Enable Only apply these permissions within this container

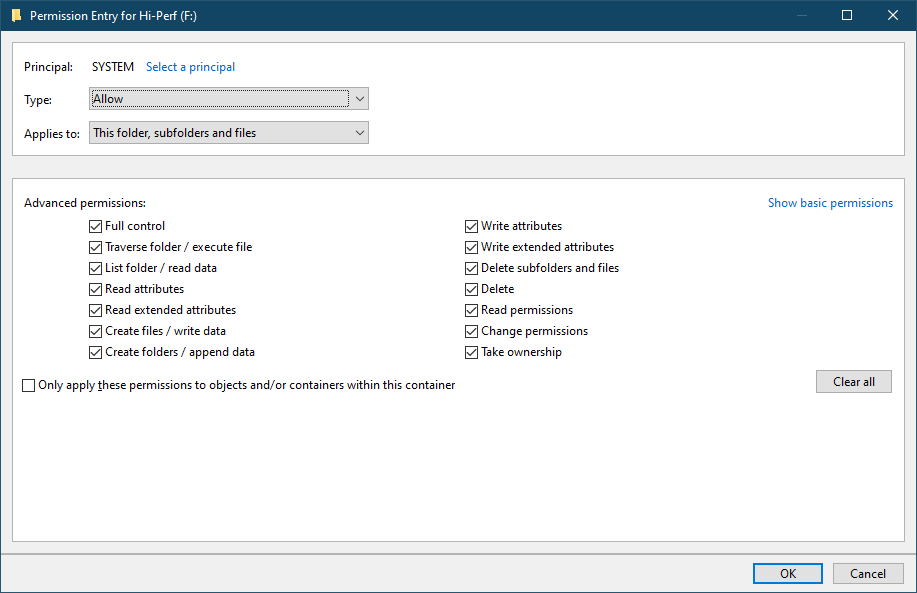[29, 385]
